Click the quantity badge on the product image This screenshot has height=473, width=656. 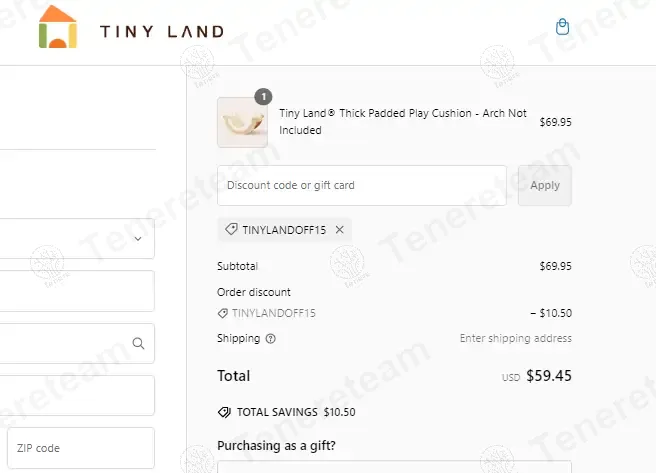262,97
